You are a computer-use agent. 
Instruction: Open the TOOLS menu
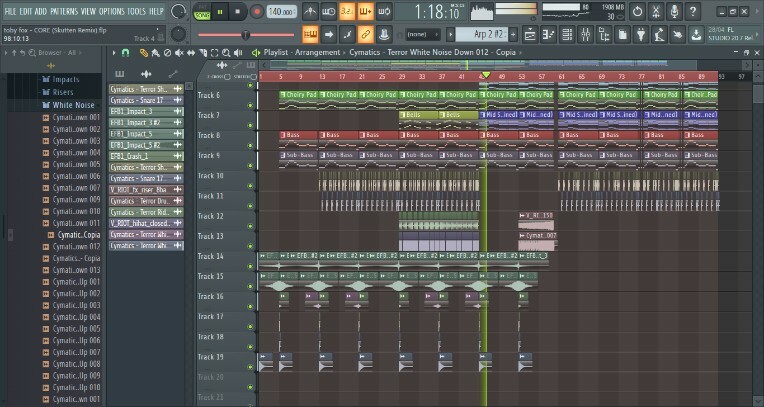click(x=136, y=11)
